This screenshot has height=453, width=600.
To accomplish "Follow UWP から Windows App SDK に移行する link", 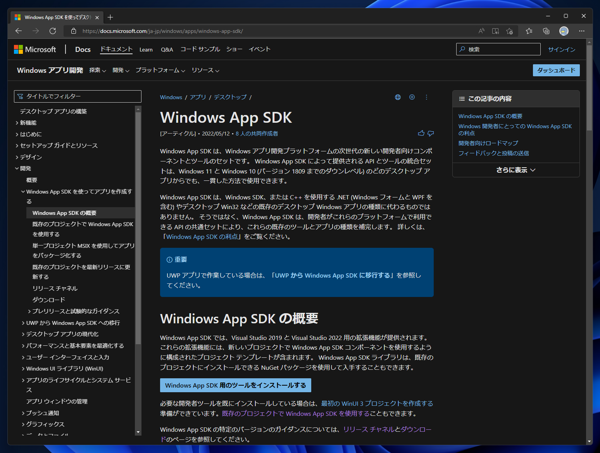I will [333, 275].
